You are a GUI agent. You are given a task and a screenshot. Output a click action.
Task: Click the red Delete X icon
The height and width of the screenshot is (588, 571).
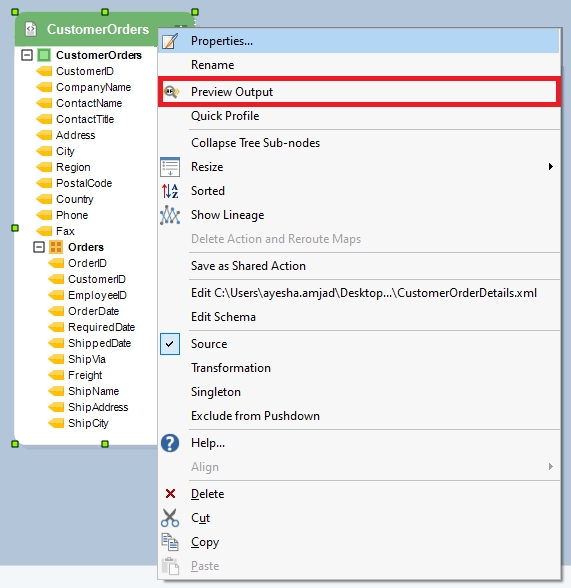pyautogui.click(x=170, y=494)
